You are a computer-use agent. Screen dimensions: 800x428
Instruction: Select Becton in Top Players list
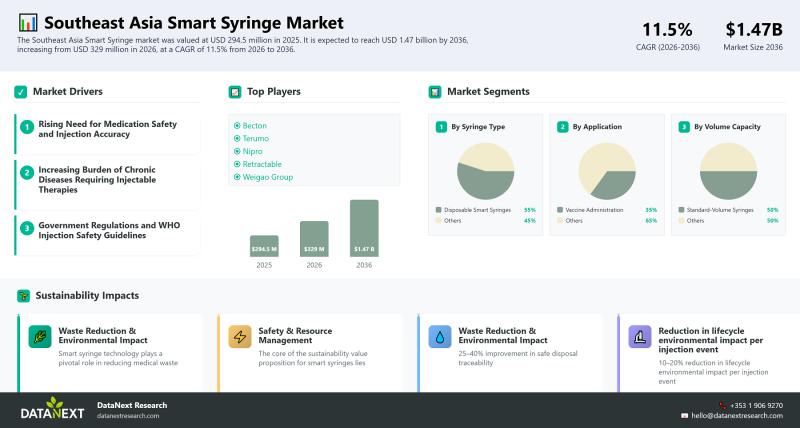click(x=254, y=125)
